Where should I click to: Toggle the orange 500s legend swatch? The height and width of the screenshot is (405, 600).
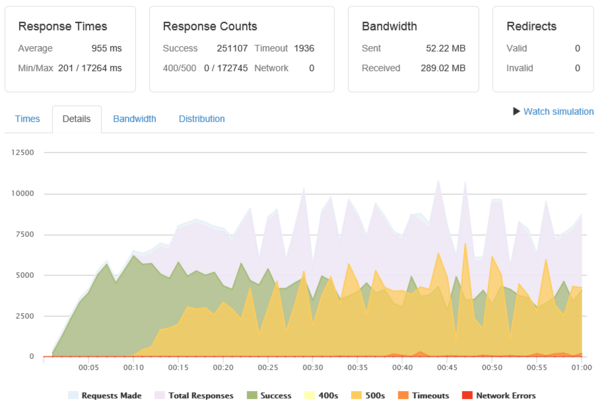click(356, 395)
